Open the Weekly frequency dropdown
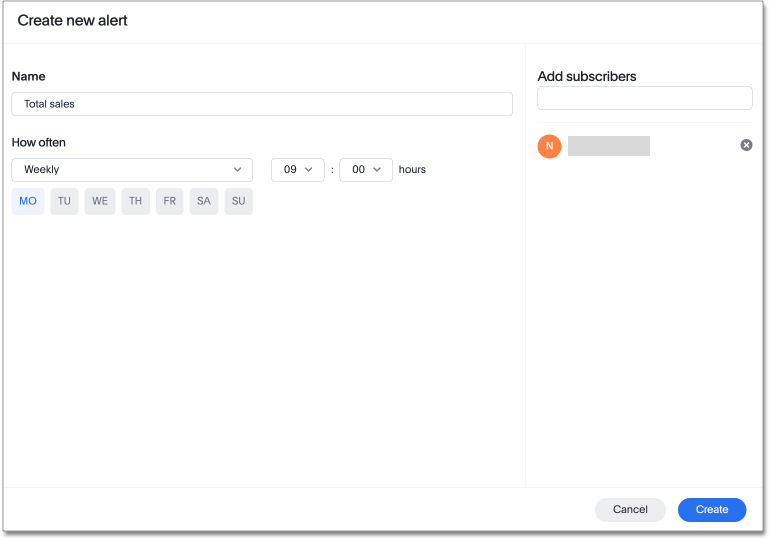 [x=132, y=170]
